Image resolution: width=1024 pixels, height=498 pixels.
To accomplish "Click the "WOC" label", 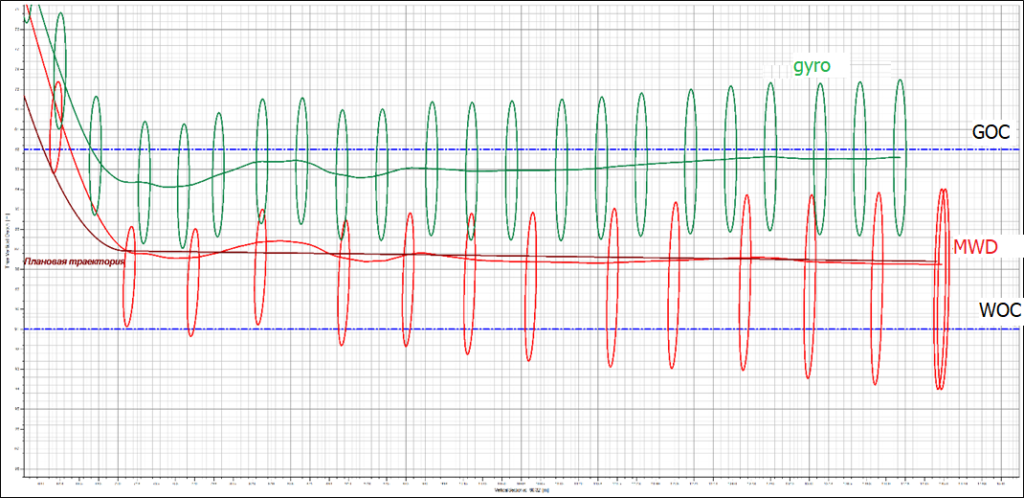I will [999, 310].
